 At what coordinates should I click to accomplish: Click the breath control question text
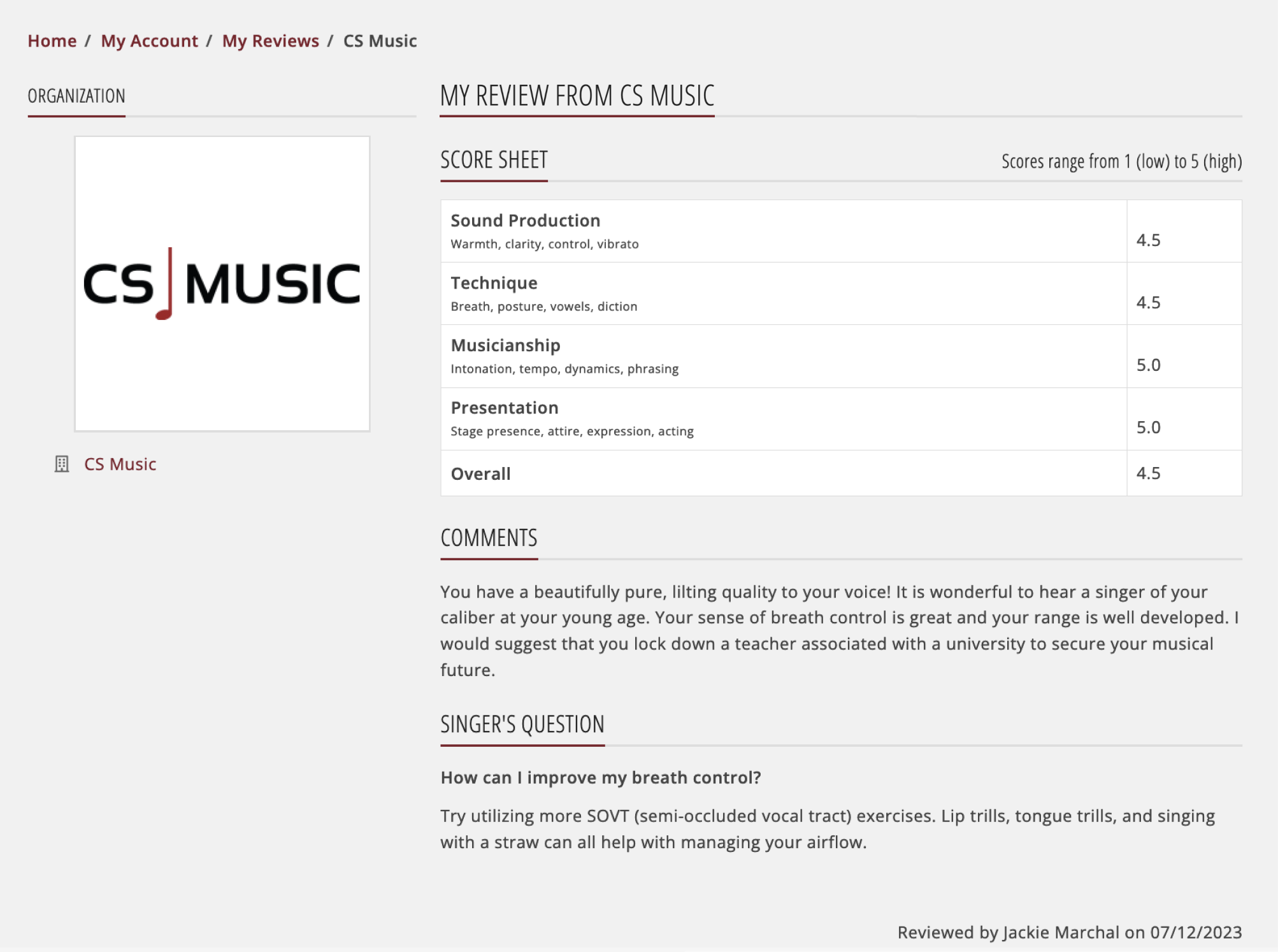pos(600,777)
